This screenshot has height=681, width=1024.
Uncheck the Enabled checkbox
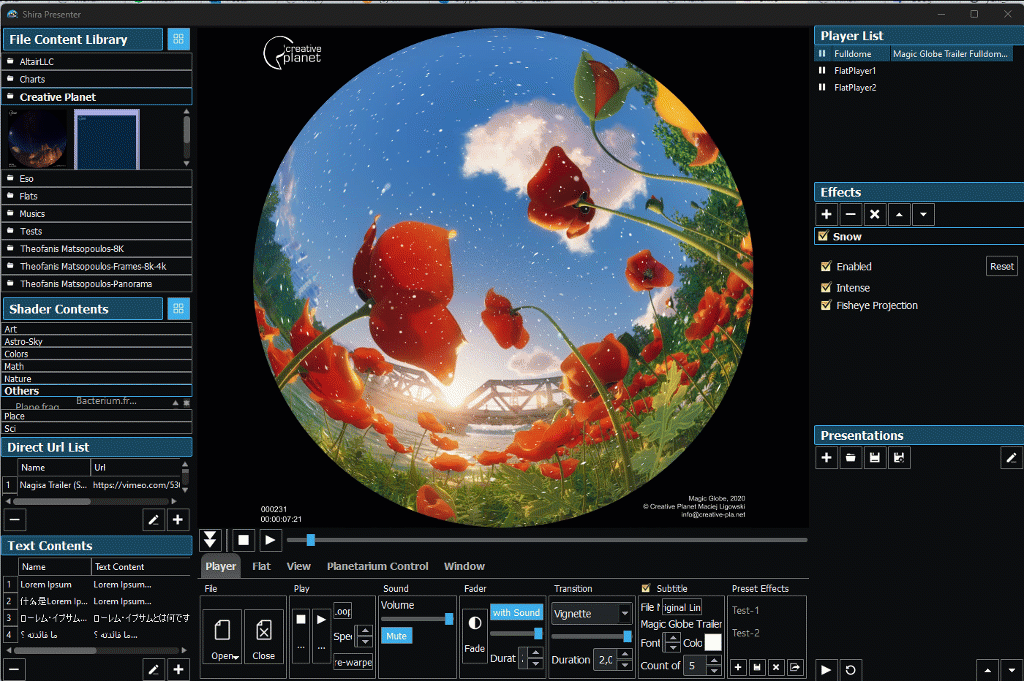(x=826, y=266)
